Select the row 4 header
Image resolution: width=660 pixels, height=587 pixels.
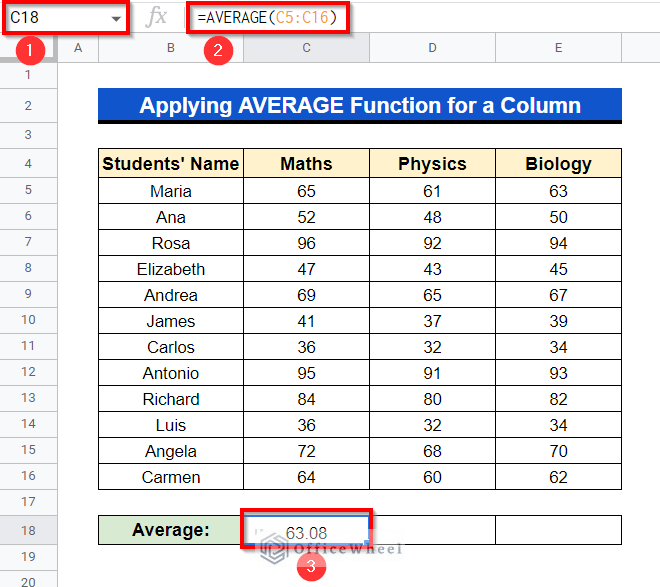28,163
